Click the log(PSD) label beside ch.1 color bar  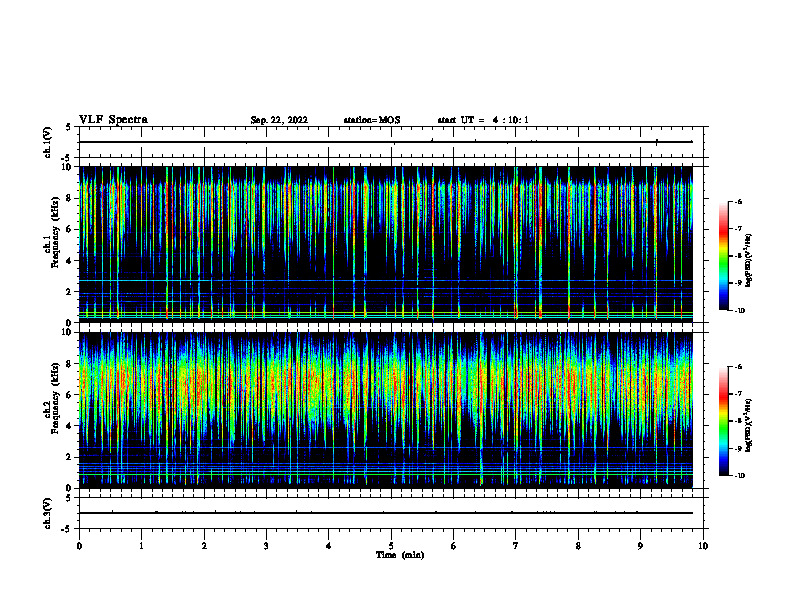[748, 261]
